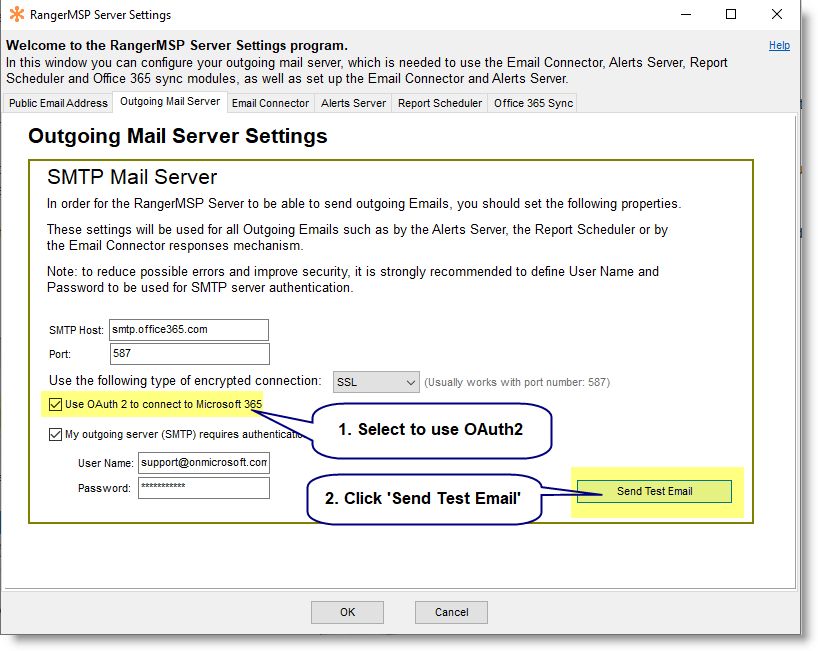Go to the Report Scheduler tab
The width and height of the screenshot is (818, 651).
tap(439, 103)
